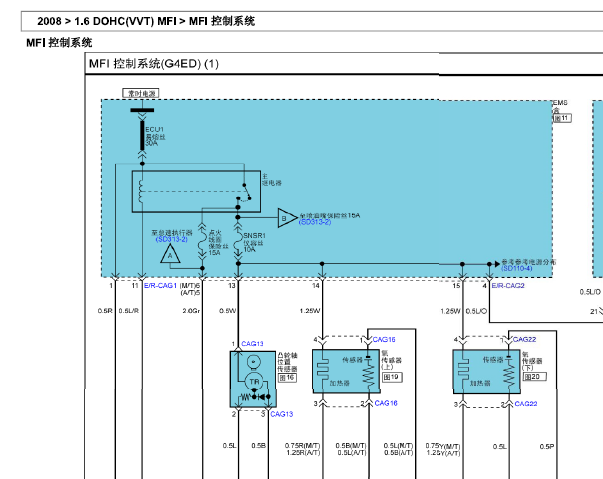Viewport: 603px width, 479px height.
Task: Open the E/R-CAG2 connector link
Action: click(x=508, y=286)
